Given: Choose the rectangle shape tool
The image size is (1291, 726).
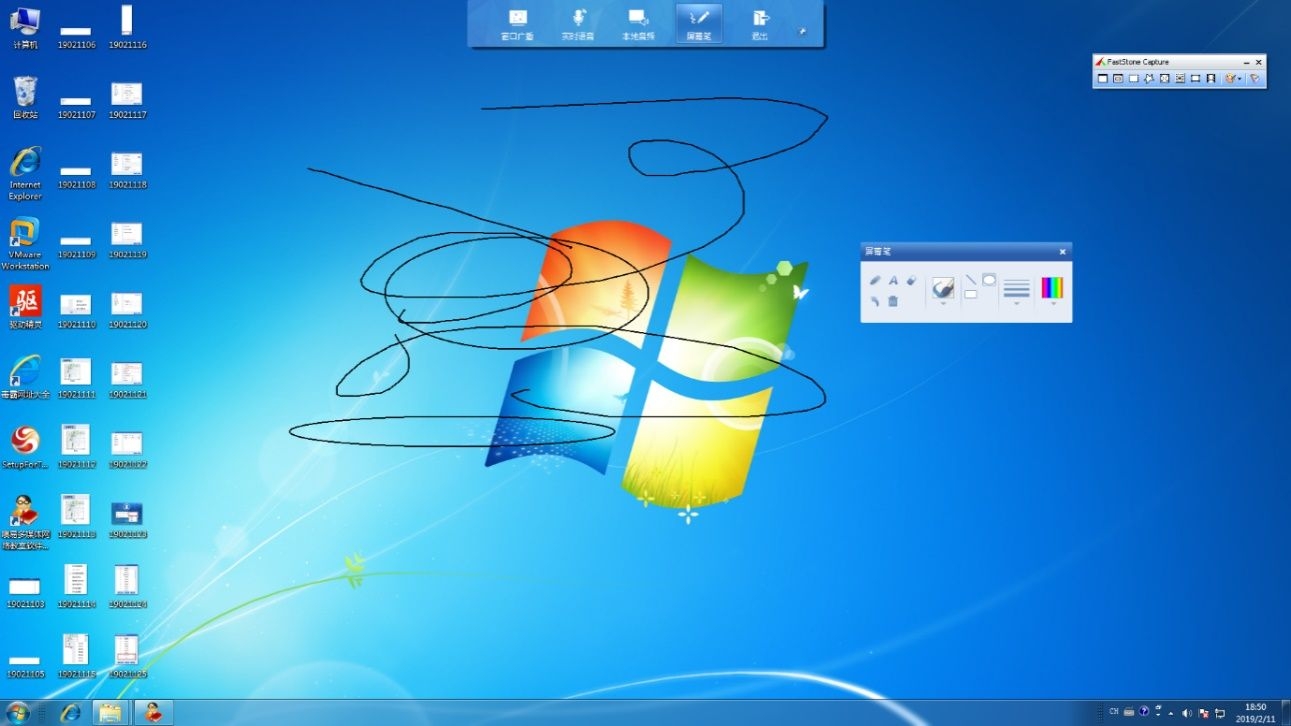Looking at the screenshot, I should (970, 295).
